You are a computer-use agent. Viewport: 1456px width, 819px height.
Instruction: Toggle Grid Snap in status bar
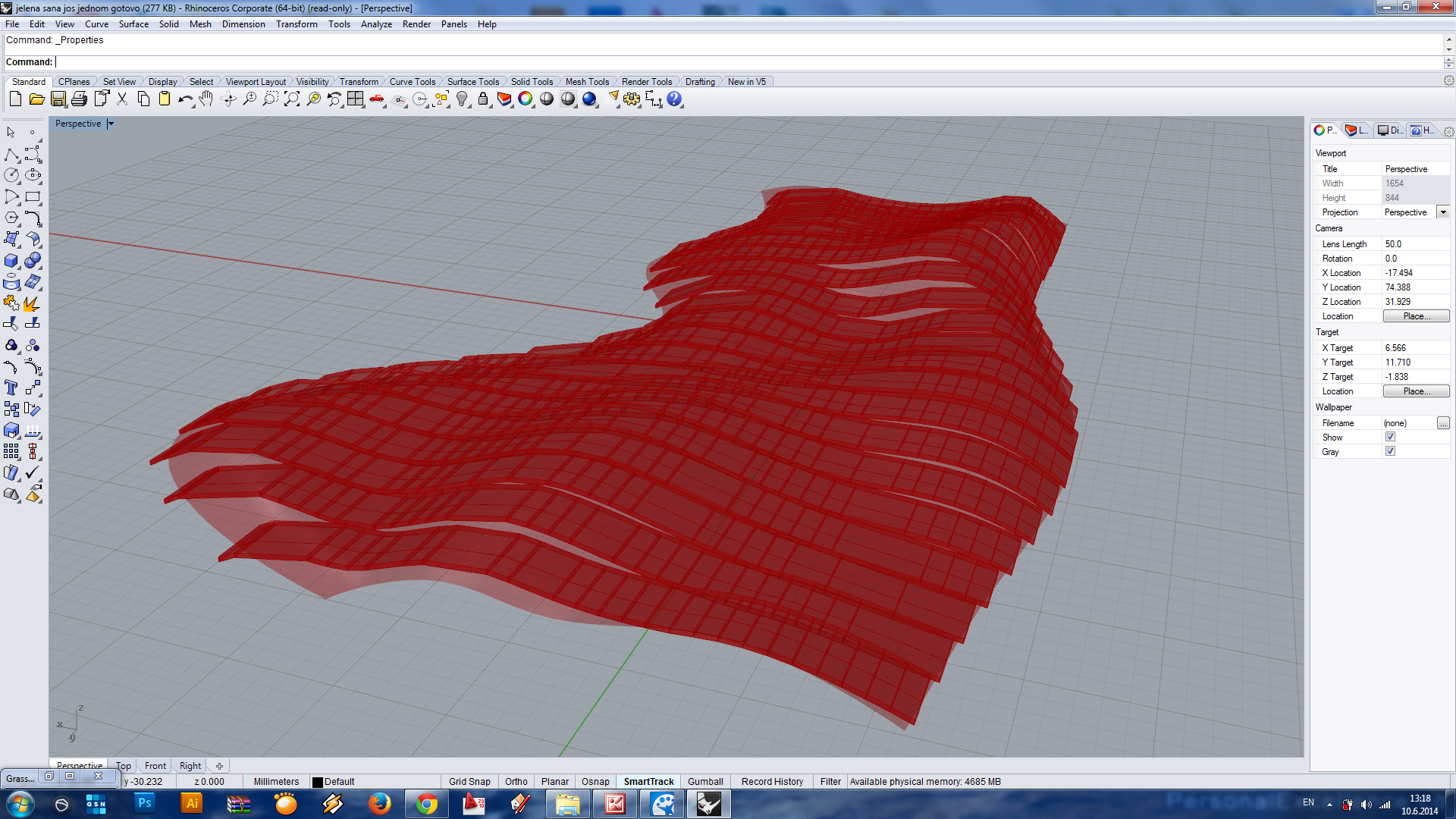click(x=469, y=782)
